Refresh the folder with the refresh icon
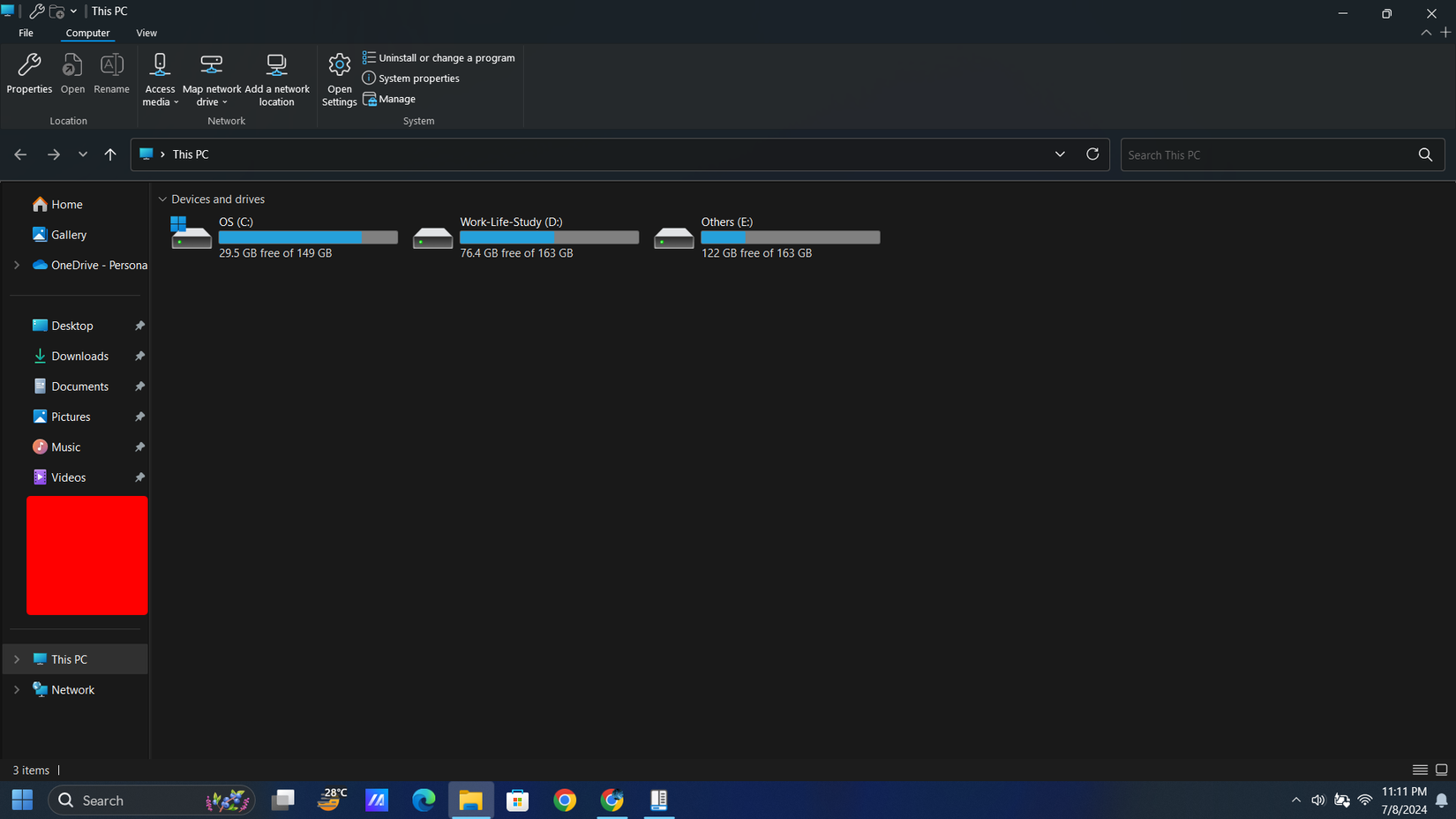 1092,154
